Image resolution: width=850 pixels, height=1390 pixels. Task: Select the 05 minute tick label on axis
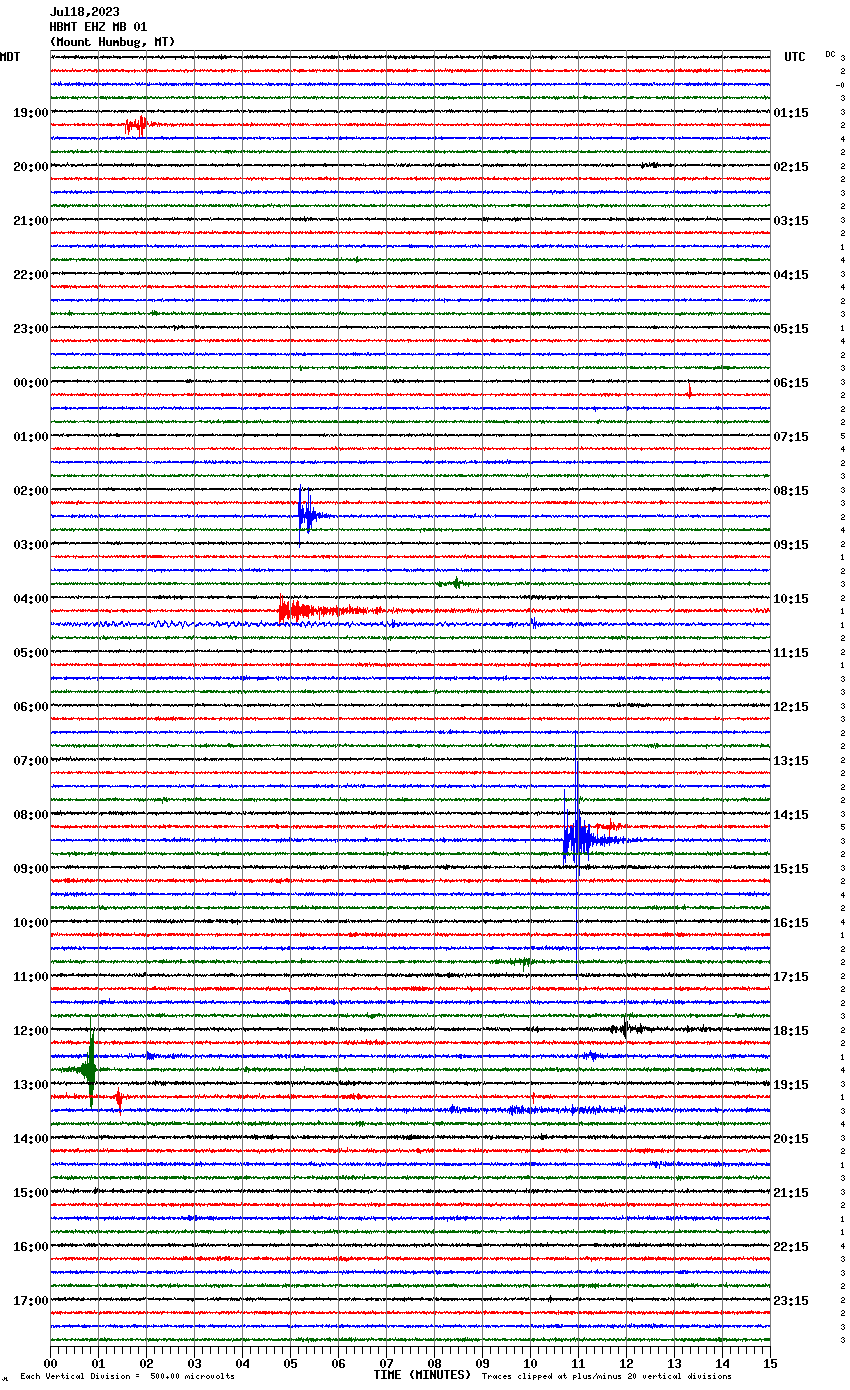point(290,1363)
